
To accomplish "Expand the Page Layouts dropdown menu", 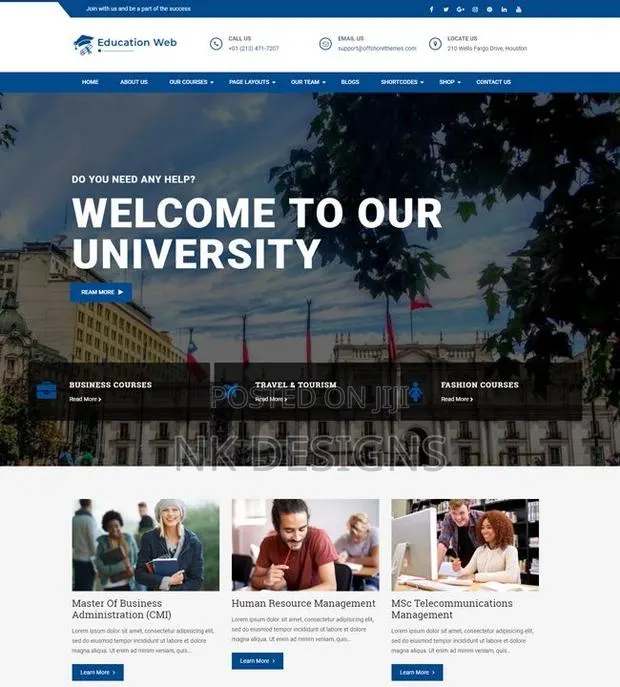I will point(252,82).
